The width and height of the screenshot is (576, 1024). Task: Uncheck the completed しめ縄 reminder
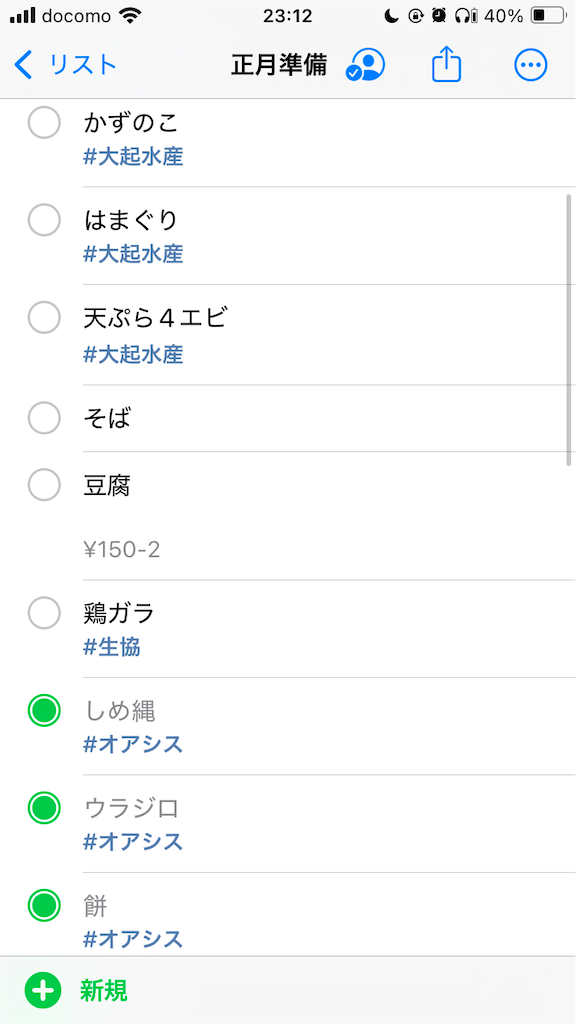point(44,711)
